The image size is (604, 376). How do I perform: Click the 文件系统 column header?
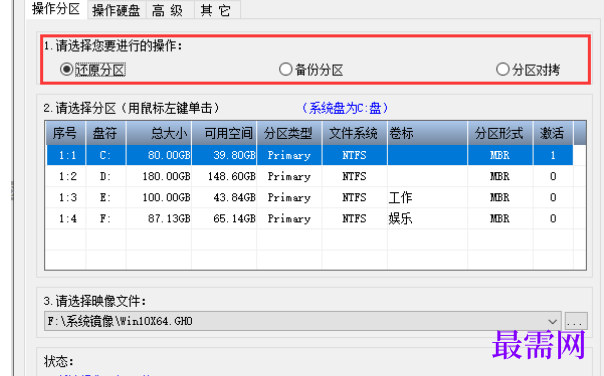pos(354,133)
